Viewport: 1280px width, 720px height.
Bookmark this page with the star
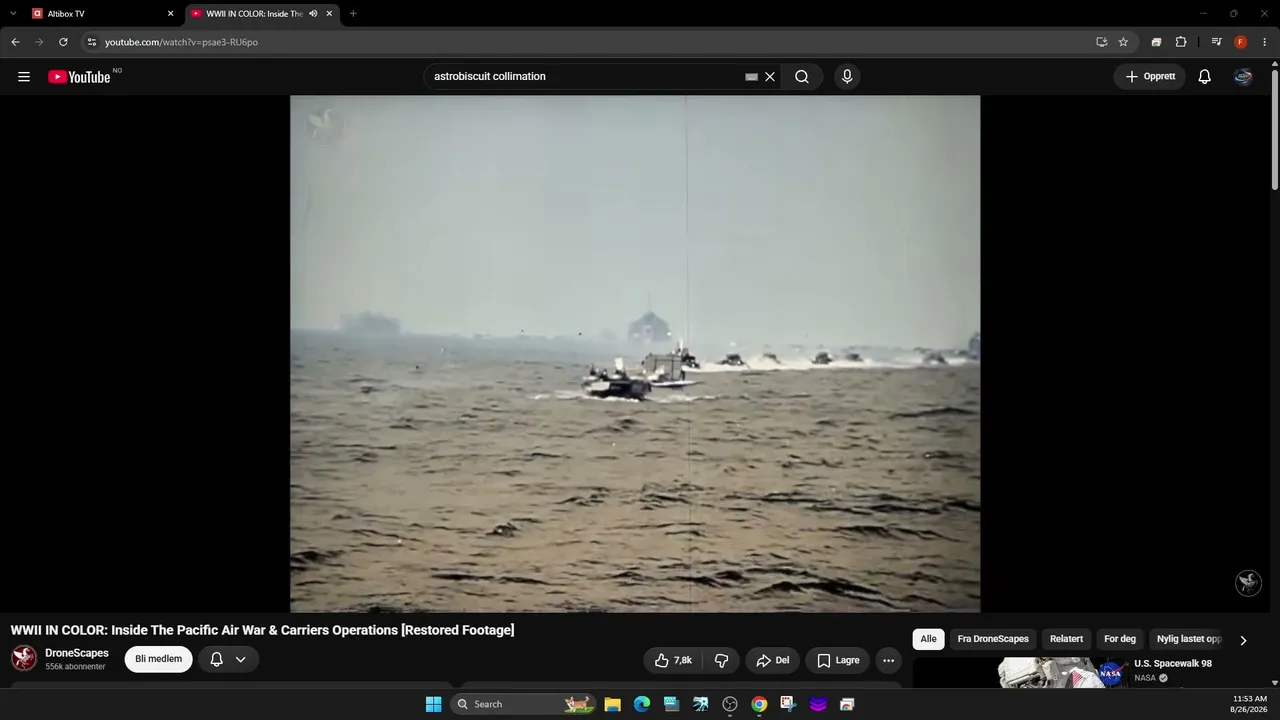tap(1123, 42)
